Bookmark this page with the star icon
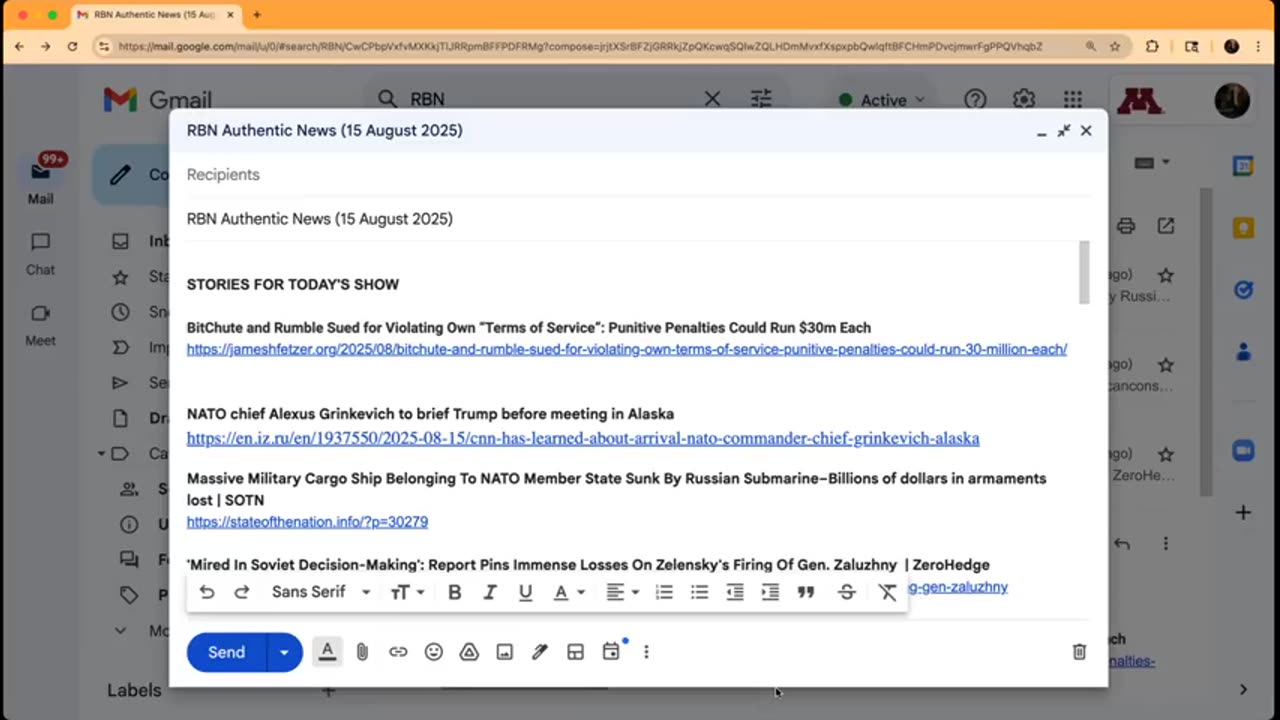The width and height of the screenshot is (1280, 720). coord(1115,46)
